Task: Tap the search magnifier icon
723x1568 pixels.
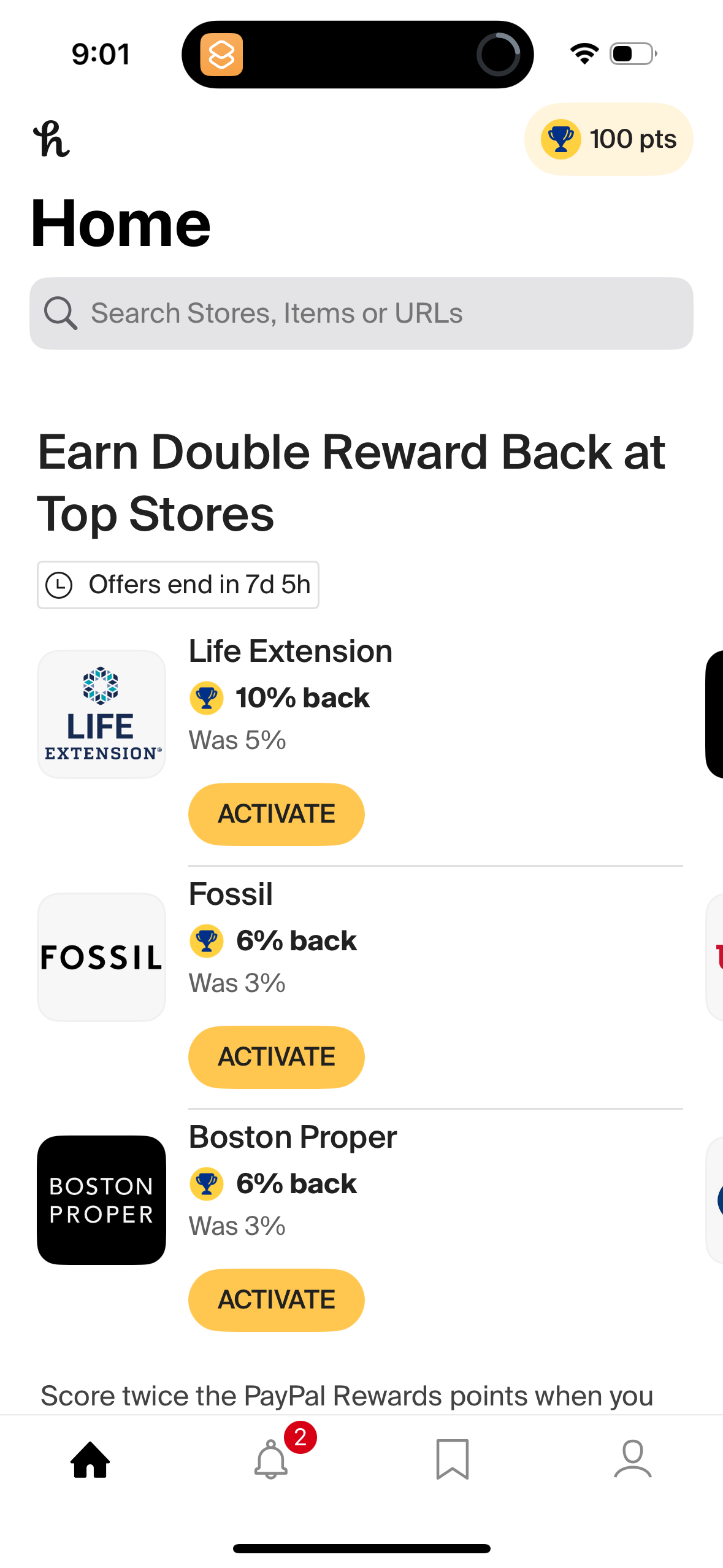Action: click(60, 313)
